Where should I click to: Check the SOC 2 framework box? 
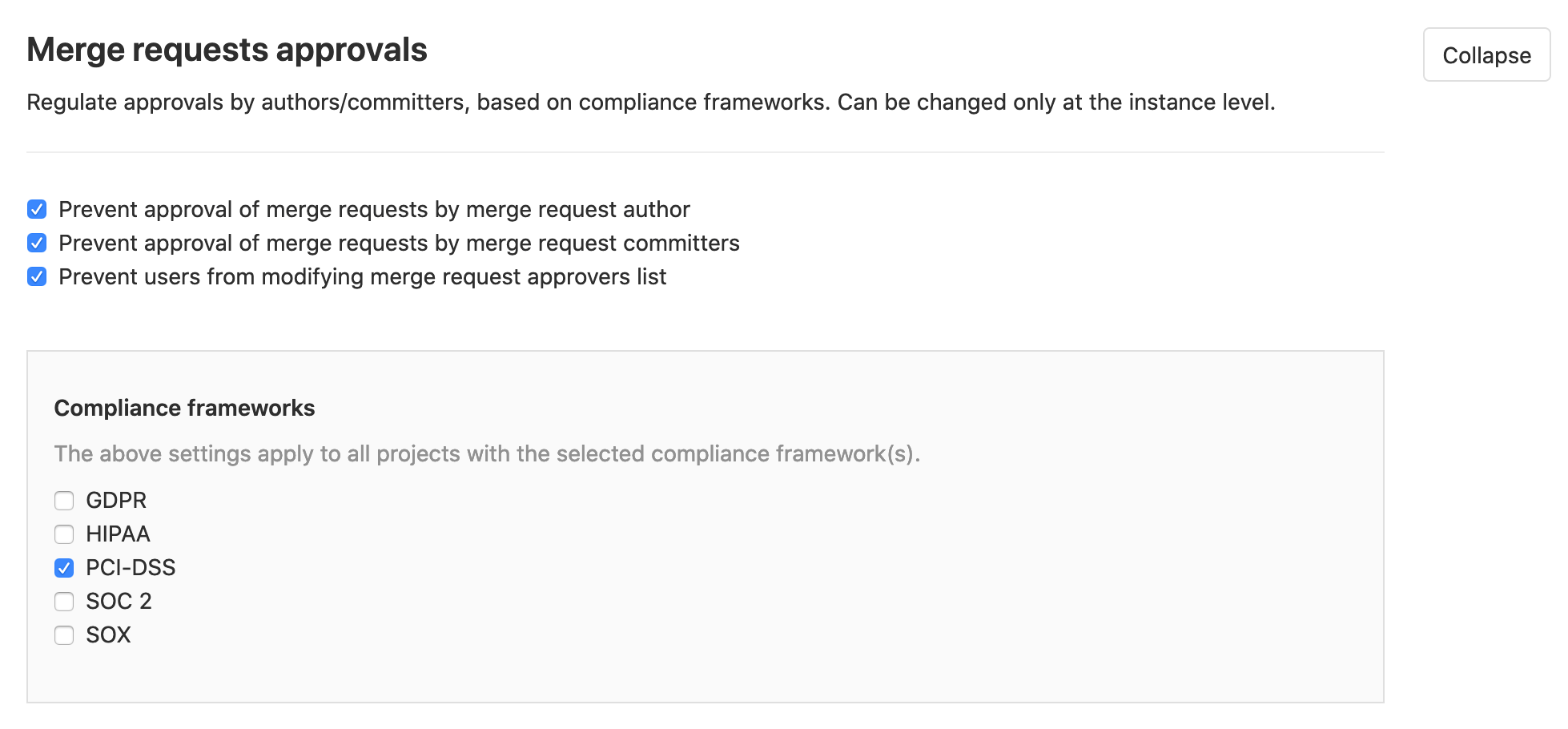click(64, 602)
